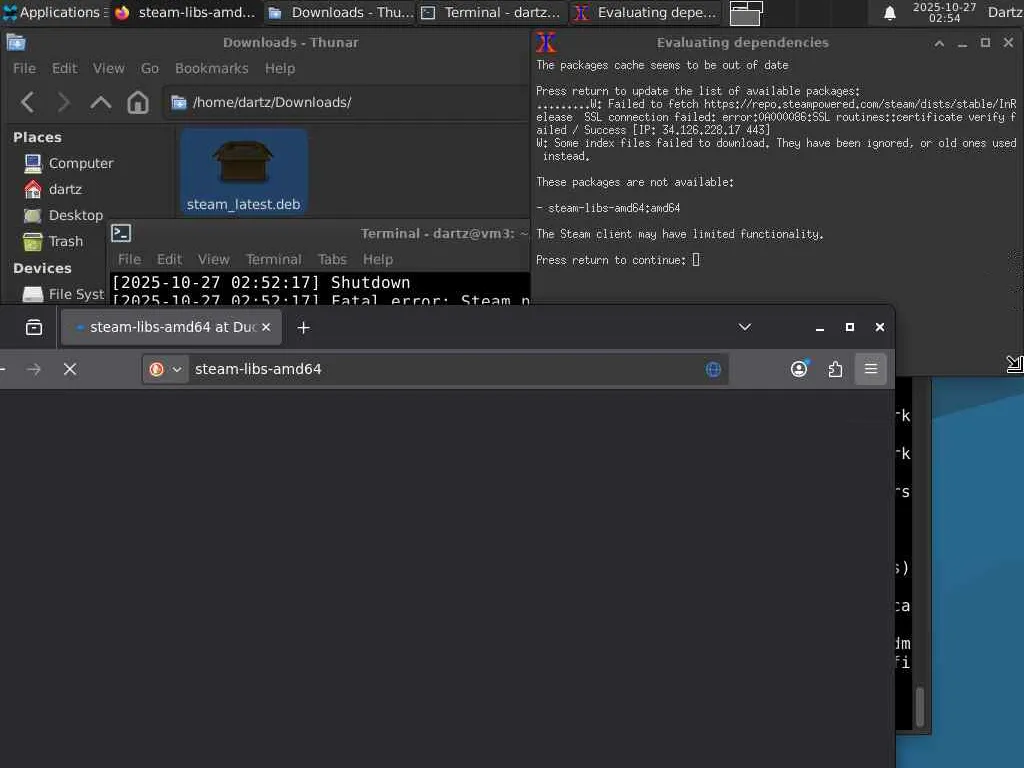Open the Firefox extensions button
The width and height of the screenshot is (1024, 768).
point(835,370)
